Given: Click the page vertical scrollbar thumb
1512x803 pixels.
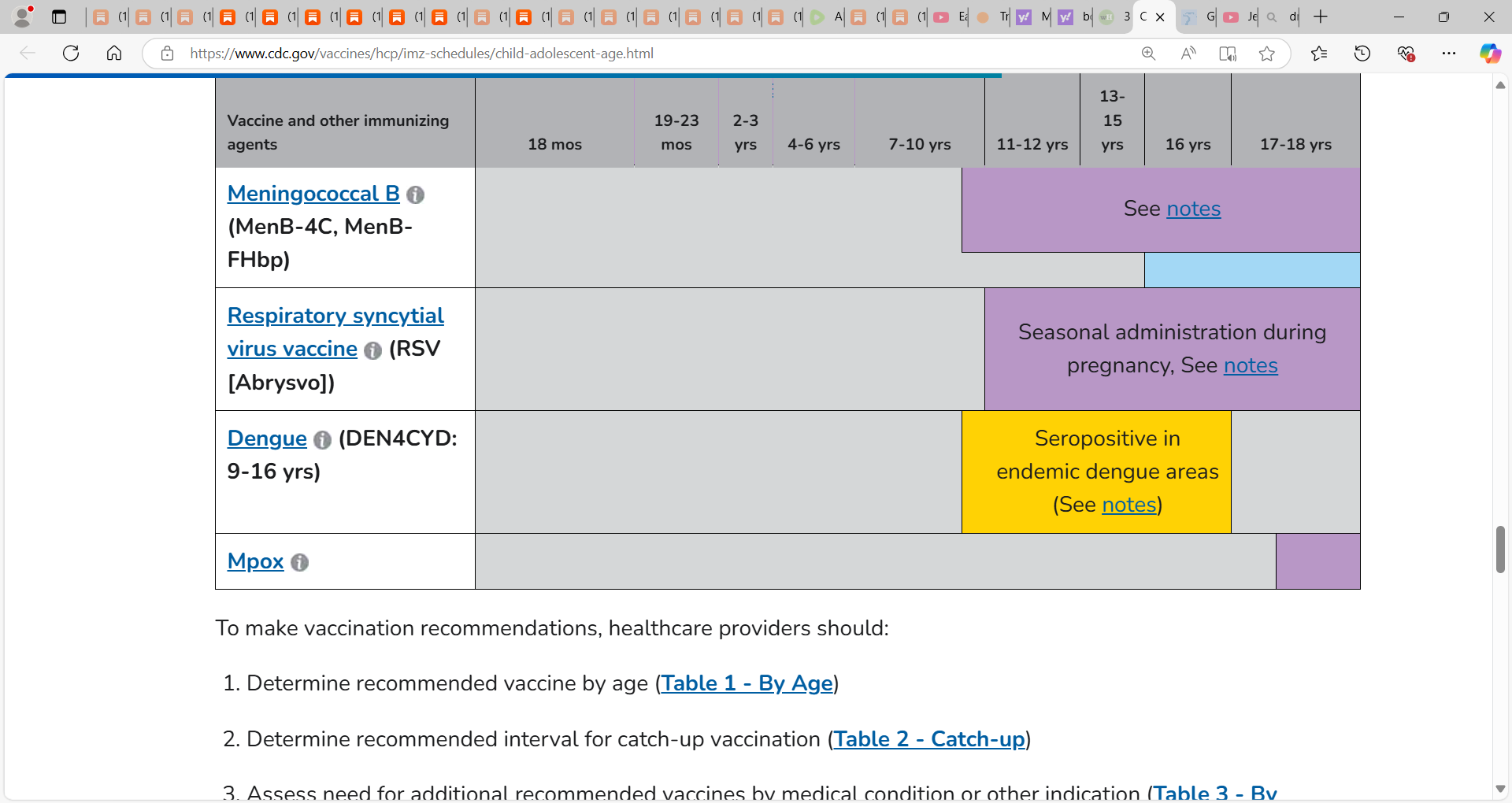Looking at the screenshot, I should 1500,550.
